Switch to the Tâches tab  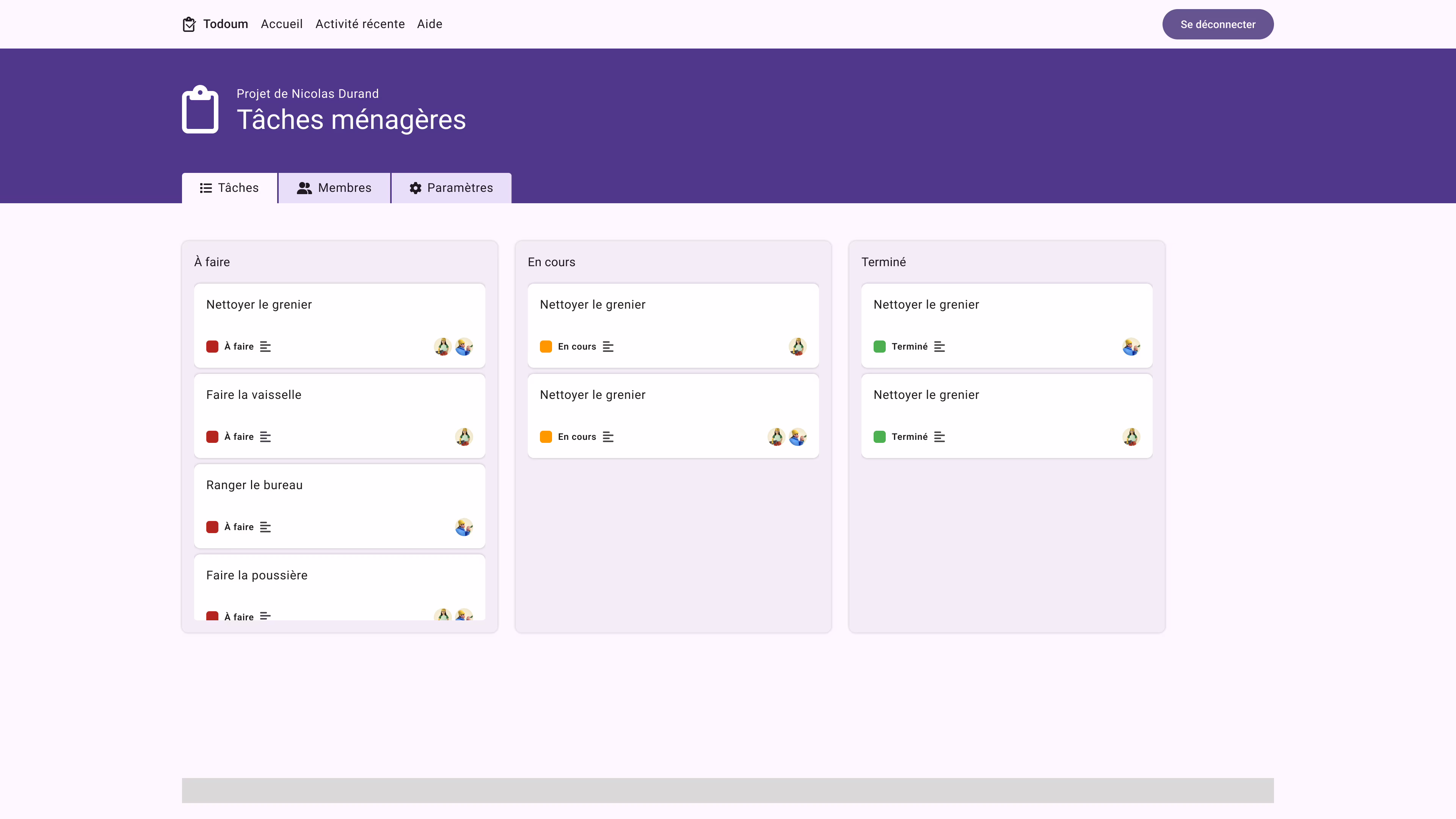229,188
